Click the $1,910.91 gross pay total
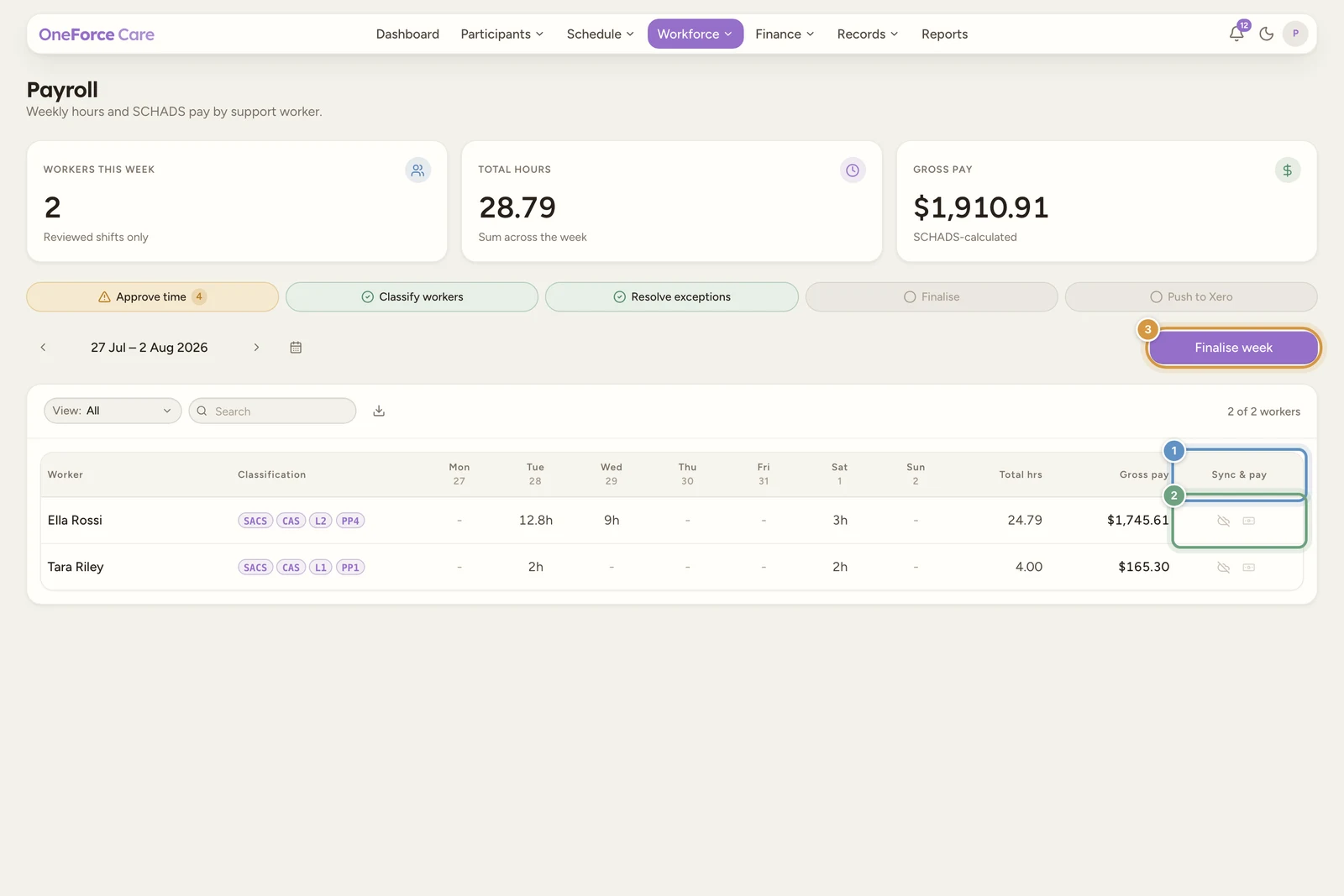Viewport: 1344px width, 896px height. click(x=981, y=207)
